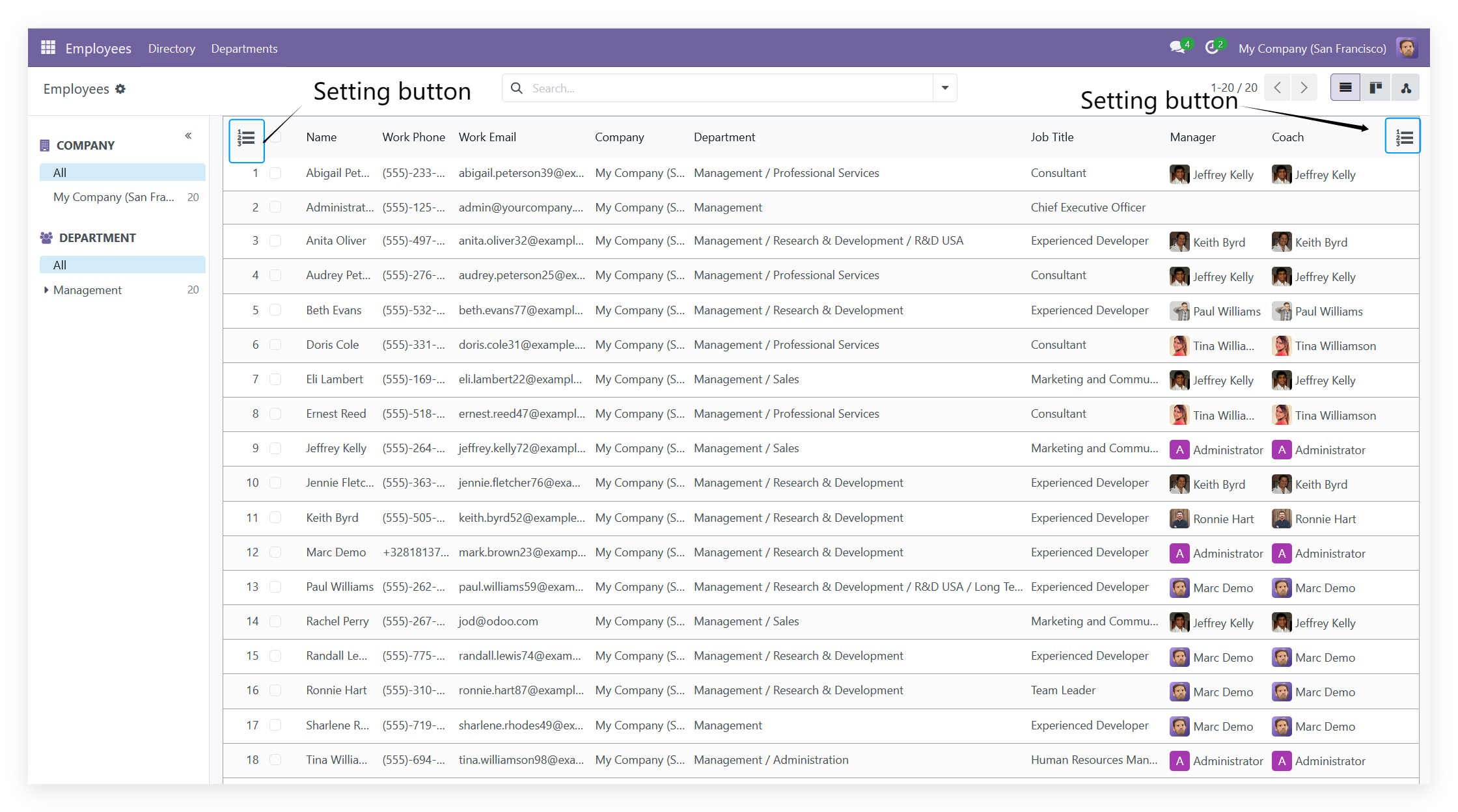Click Paul Williams manager avatar in Beth Evans' row
Image resolution: width=1458 pixels, height=812 pixels.
tap(1179, 311)
